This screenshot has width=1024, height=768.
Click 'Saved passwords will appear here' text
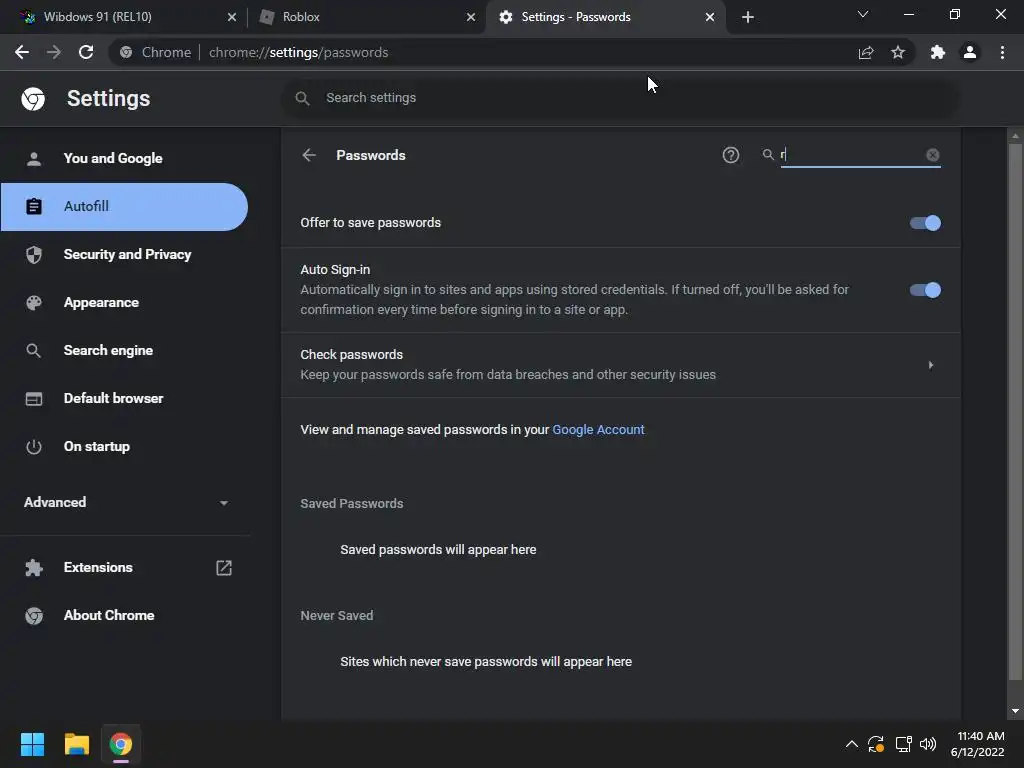[x=438, y=549]
